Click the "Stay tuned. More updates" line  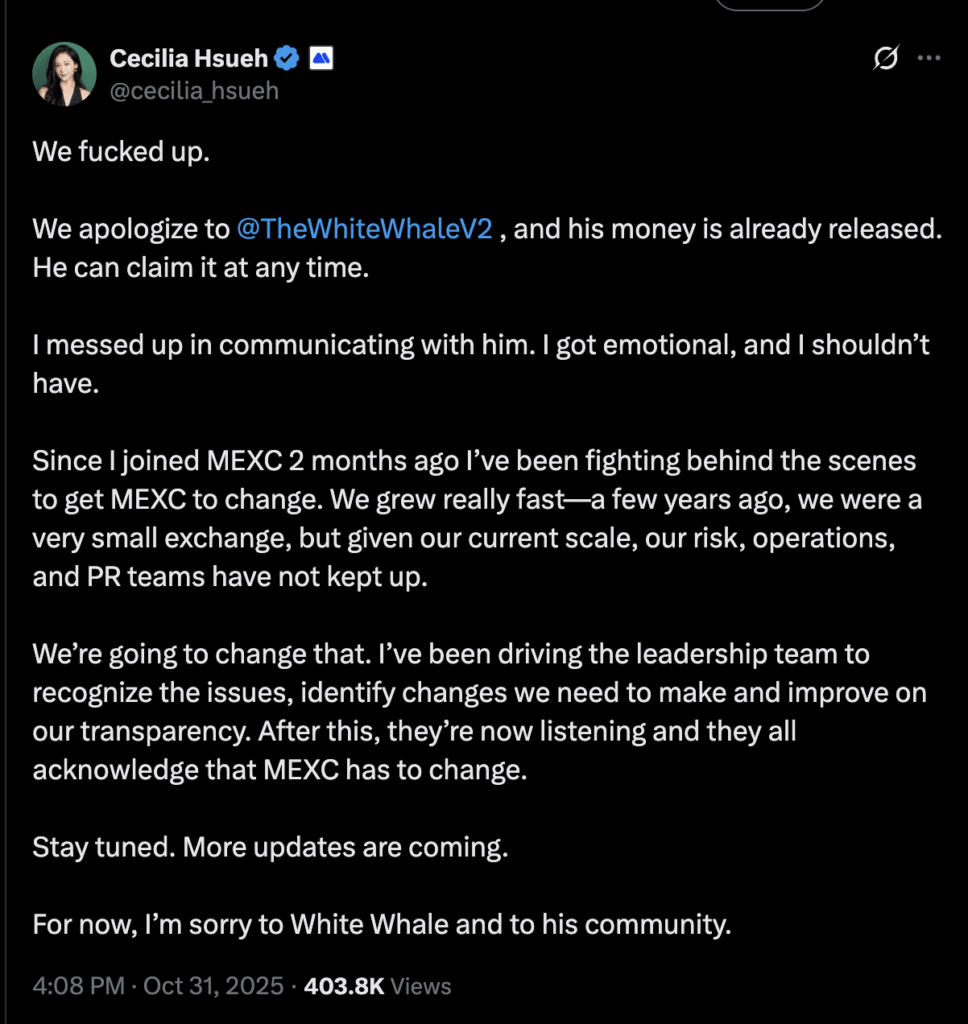coord(270,848)
